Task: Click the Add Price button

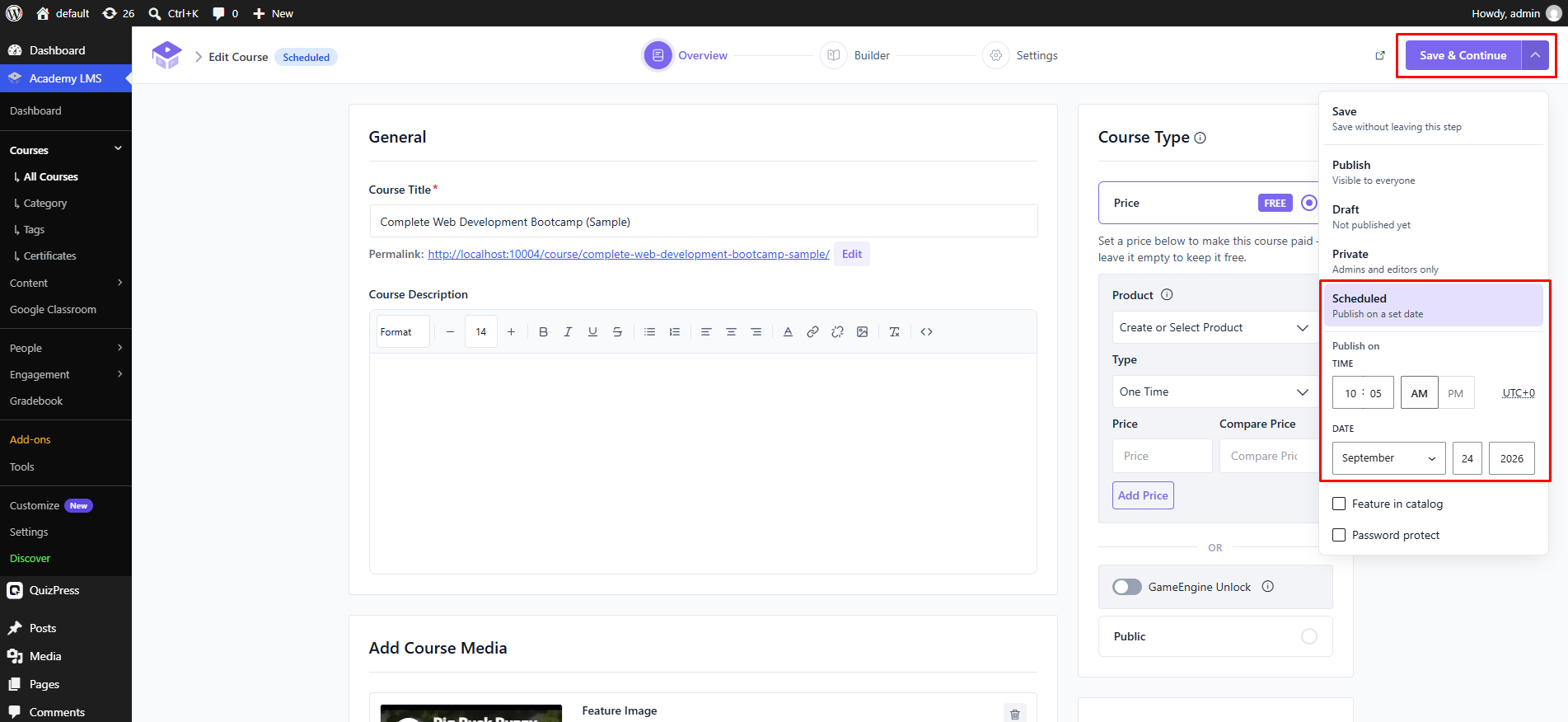Action: point(1143,495)
